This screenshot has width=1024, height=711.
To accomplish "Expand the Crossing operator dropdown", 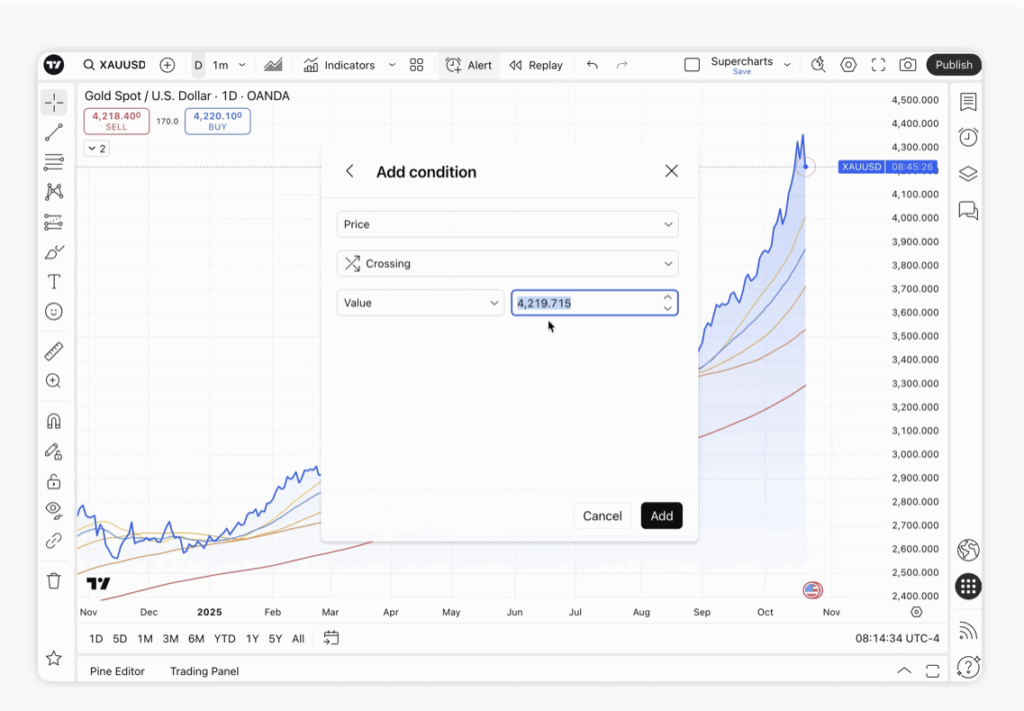I will (x=507, y=264).
